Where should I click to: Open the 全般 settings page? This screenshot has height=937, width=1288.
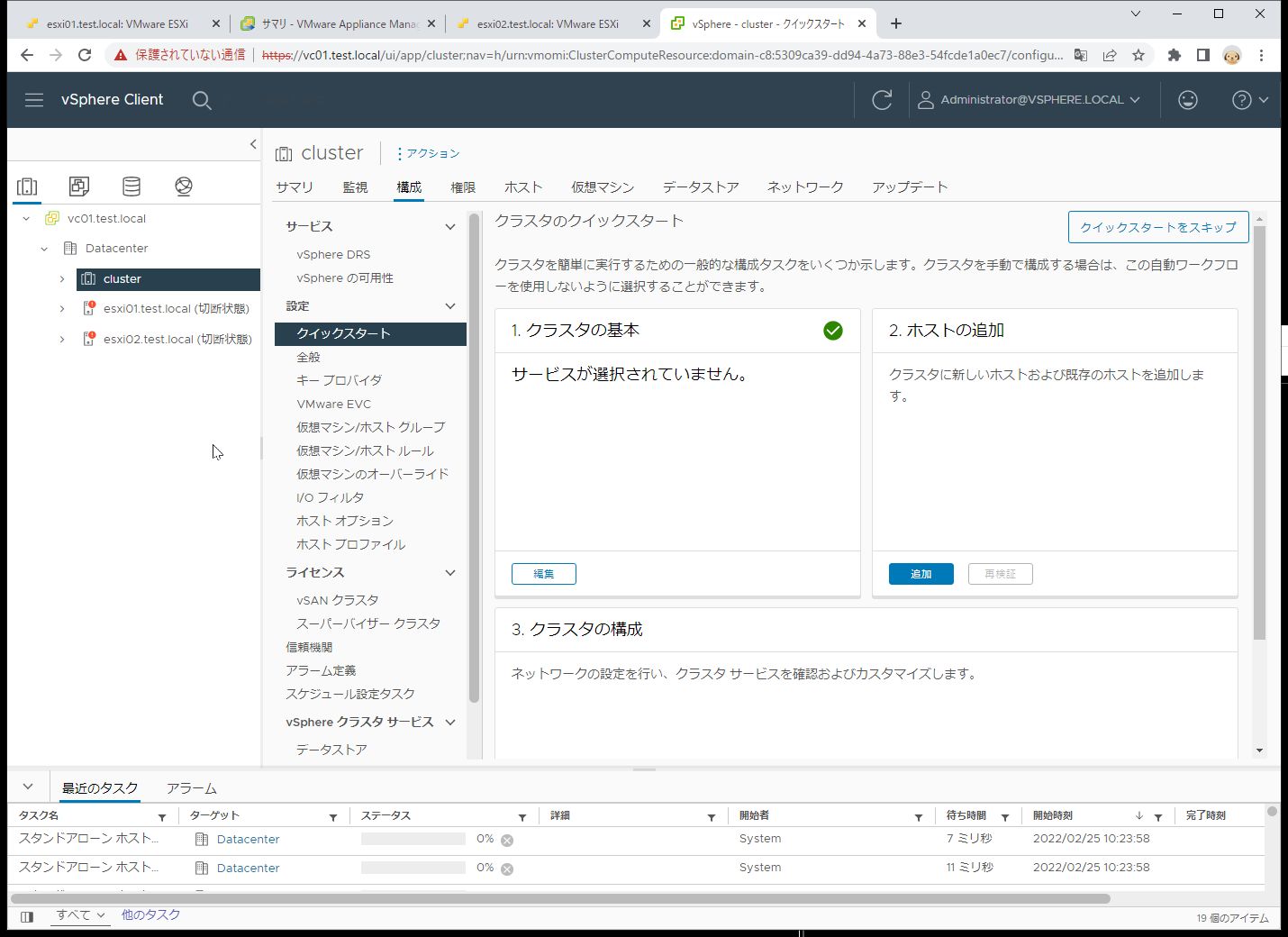308,358
